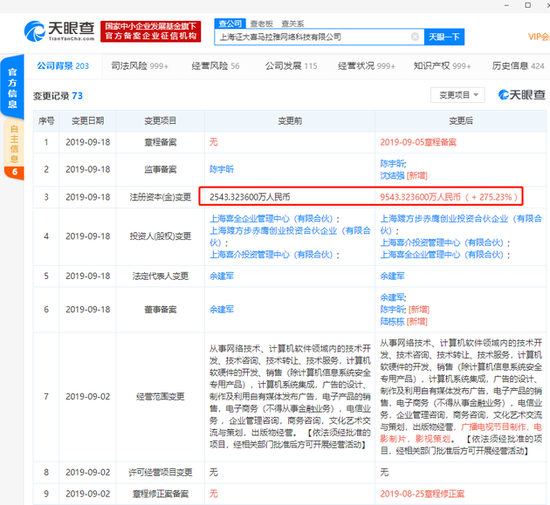The height and width of the screenshot is (505, 550).
Task: Open 上海喜介投资管理中心 link in 变更前 column
Action: (271, 255)
